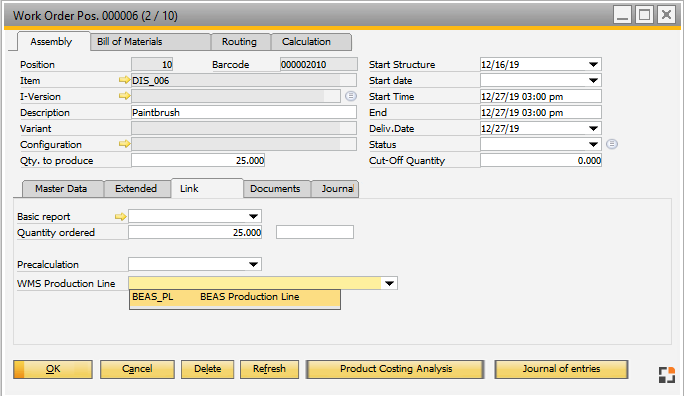
Task: Open Product Costing Analysis
Action: click(395, 369)
